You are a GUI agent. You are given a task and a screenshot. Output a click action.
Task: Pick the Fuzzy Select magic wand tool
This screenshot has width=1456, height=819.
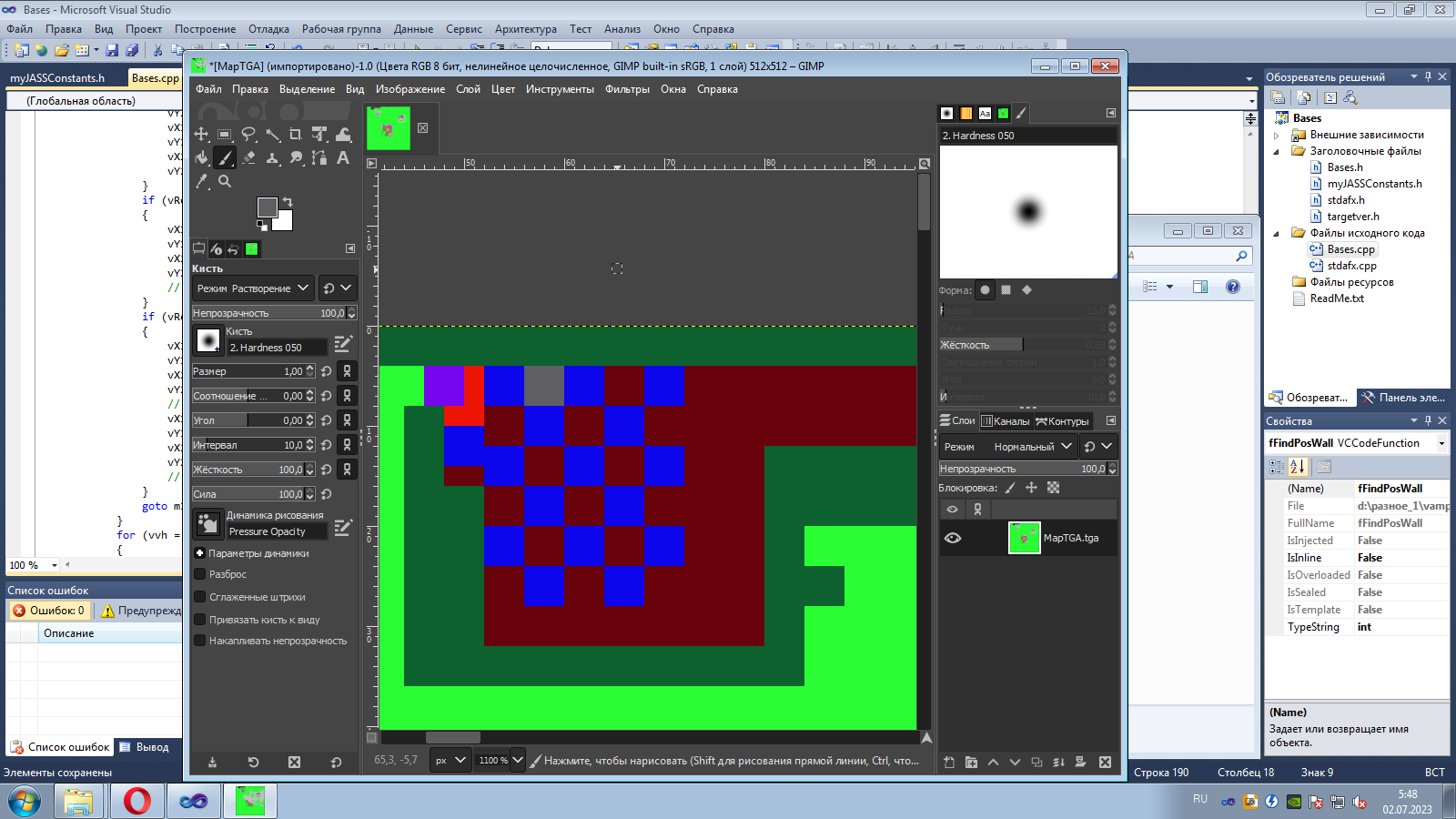point(272,135)
